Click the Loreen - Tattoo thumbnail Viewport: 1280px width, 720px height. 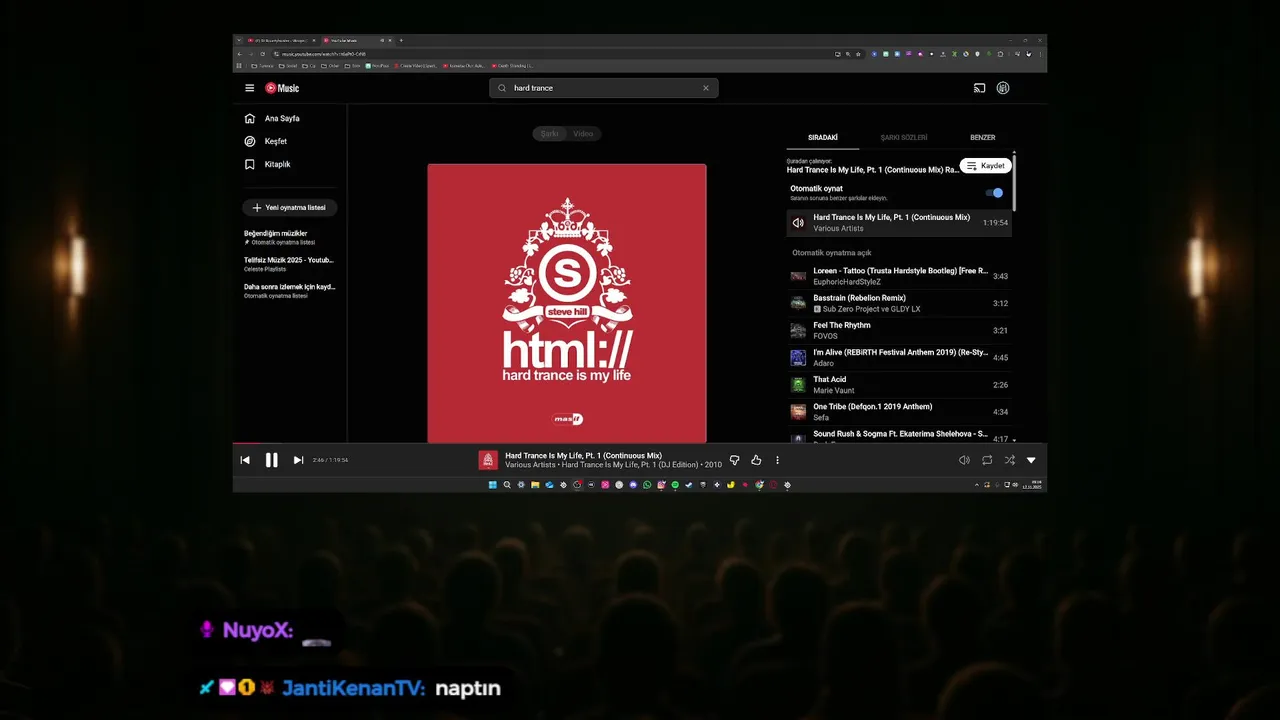[798, 276]
